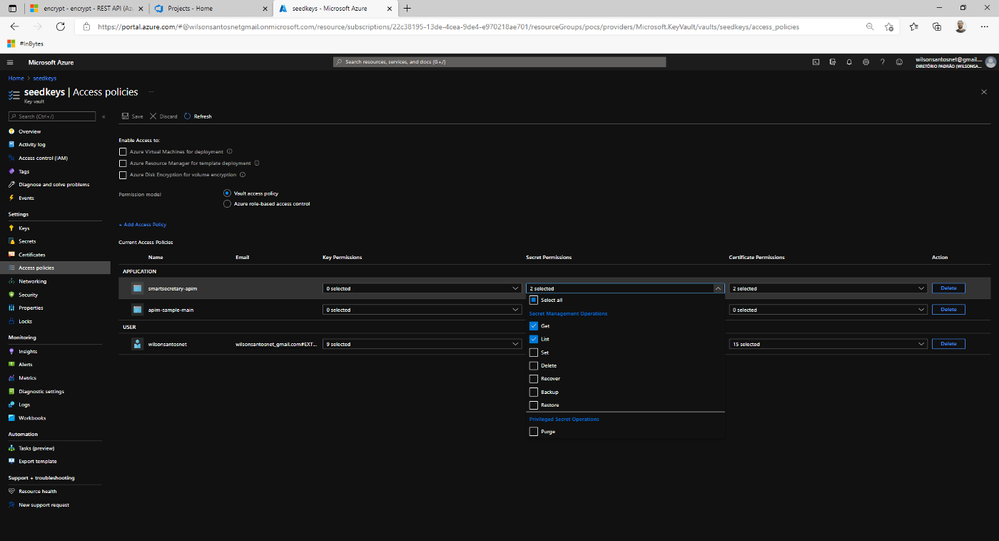This screenshot has width=999, height=541.
Task: Open portal settings gear
Action: tap(865, 62)
